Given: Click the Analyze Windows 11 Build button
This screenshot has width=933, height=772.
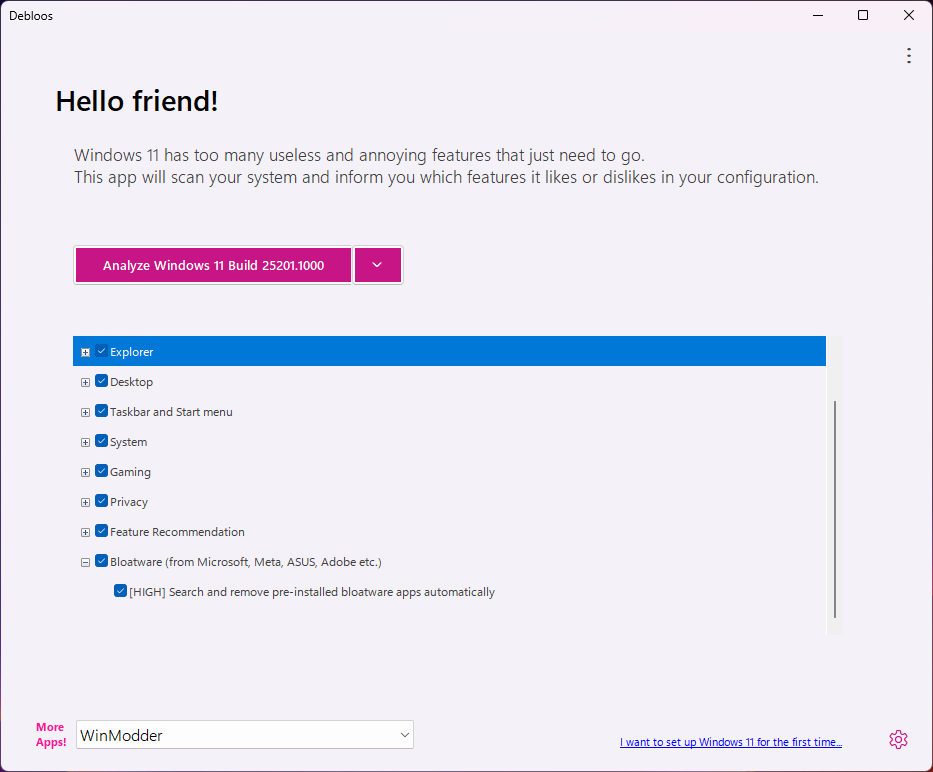Looking at the screenshot, I should coord(213,266).
